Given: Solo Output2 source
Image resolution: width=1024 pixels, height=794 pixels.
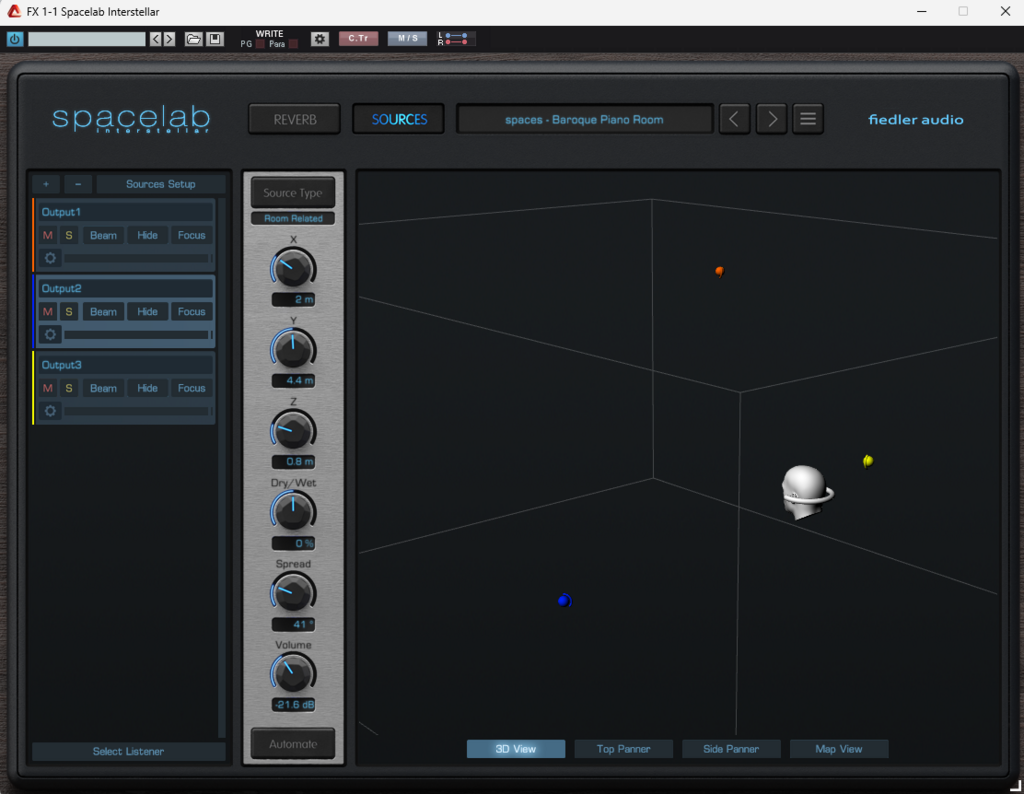Looking at the screenshot, I should (x=69, y=311).
